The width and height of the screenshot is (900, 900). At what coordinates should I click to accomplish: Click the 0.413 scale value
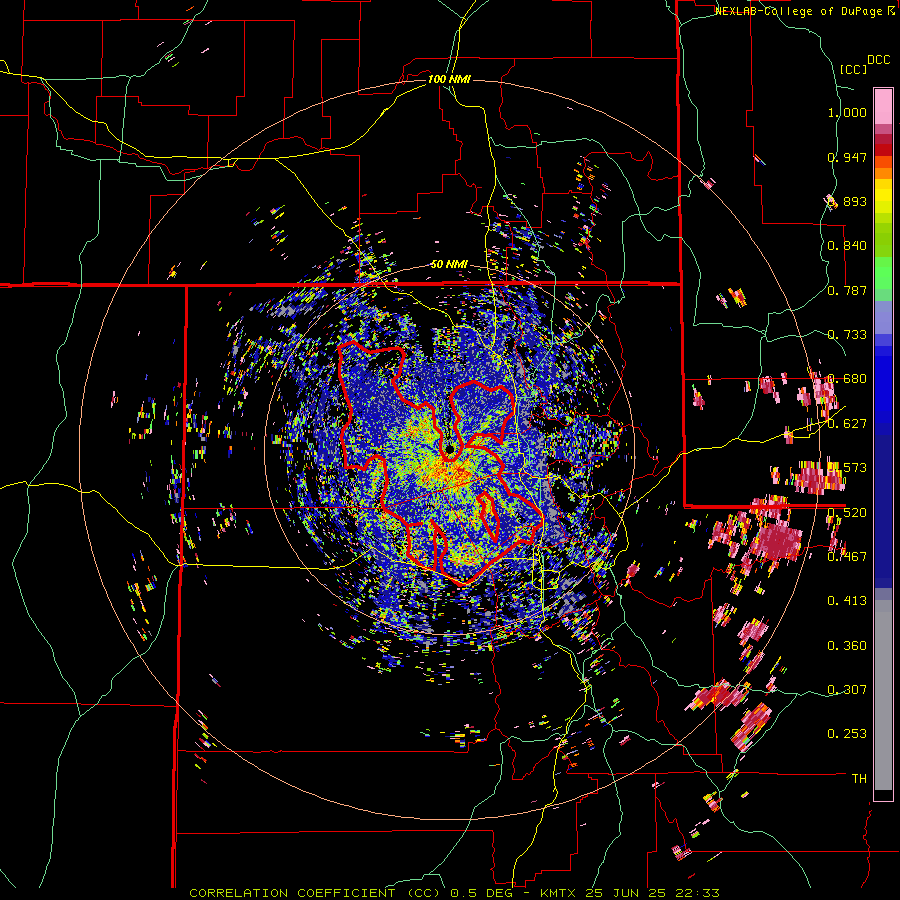pyautogui.click(x=847, y=600)
